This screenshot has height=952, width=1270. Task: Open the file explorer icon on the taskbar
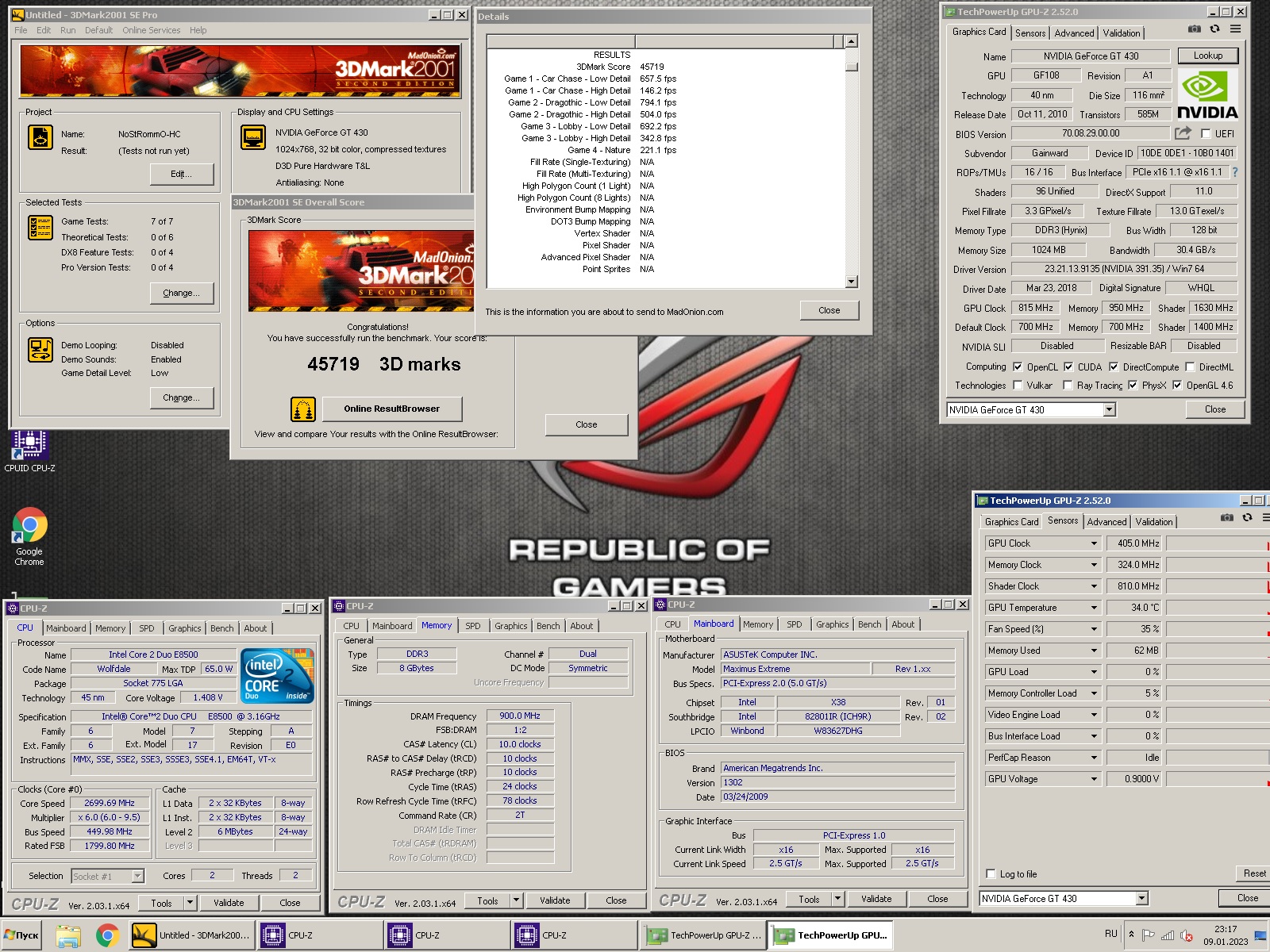click(68, 935)
